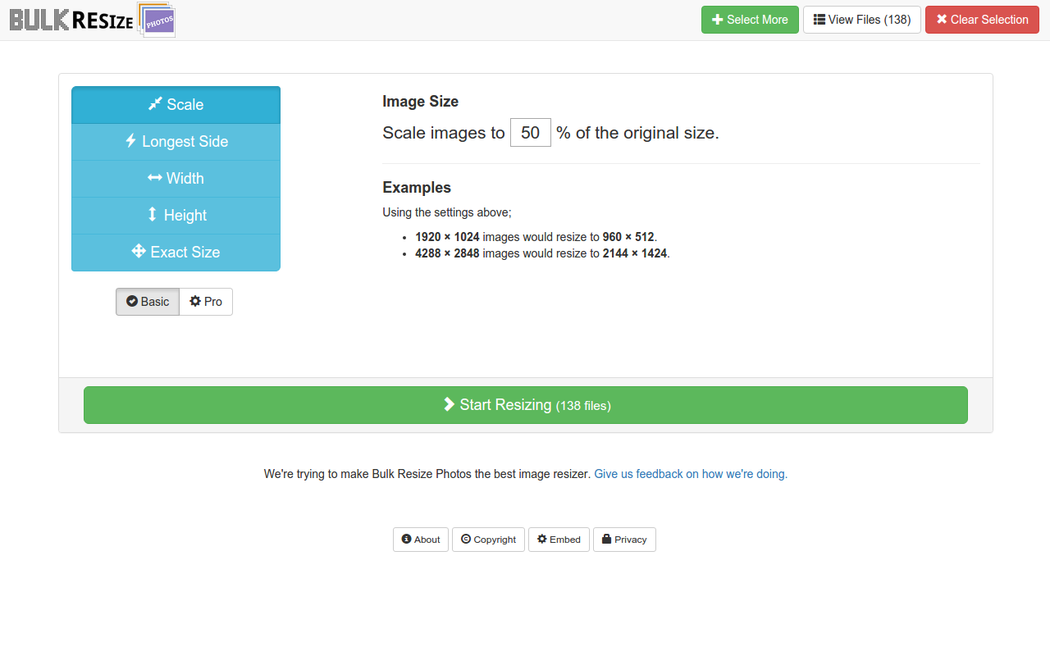This screenshot has height=656, width=1050.
Task: Open the feedback link
Action: point(690,474)
